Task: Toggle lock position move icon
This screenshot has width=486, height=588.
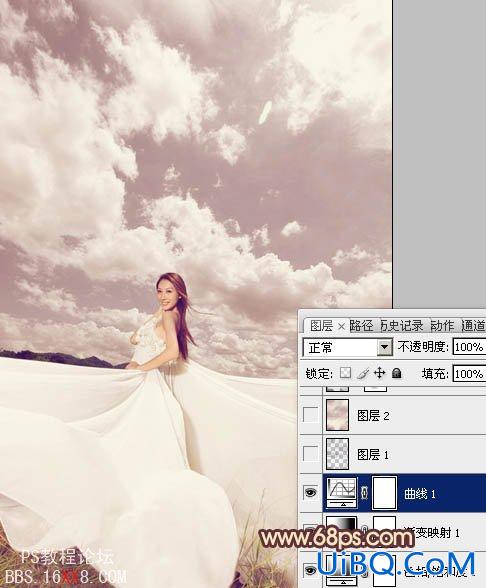Action: [x=380, y=373]
